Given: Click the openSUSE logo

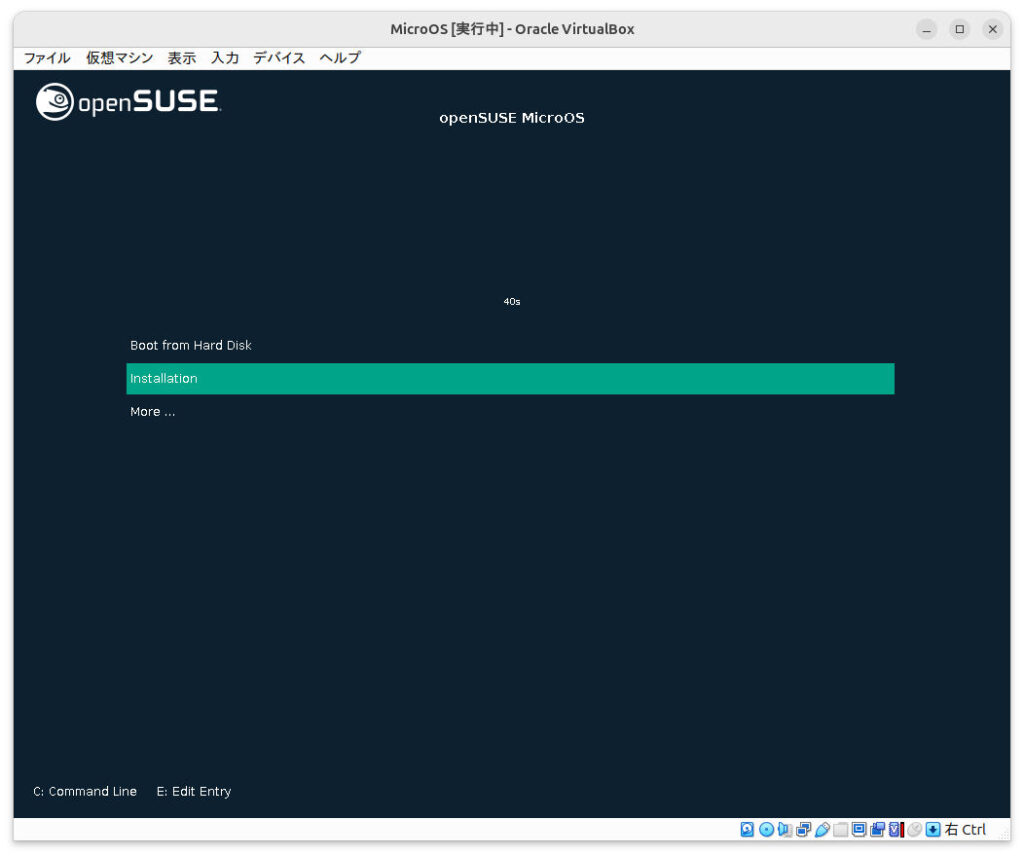Looking at the screenshot, I should pyautogui.click(x=129, y=101).
